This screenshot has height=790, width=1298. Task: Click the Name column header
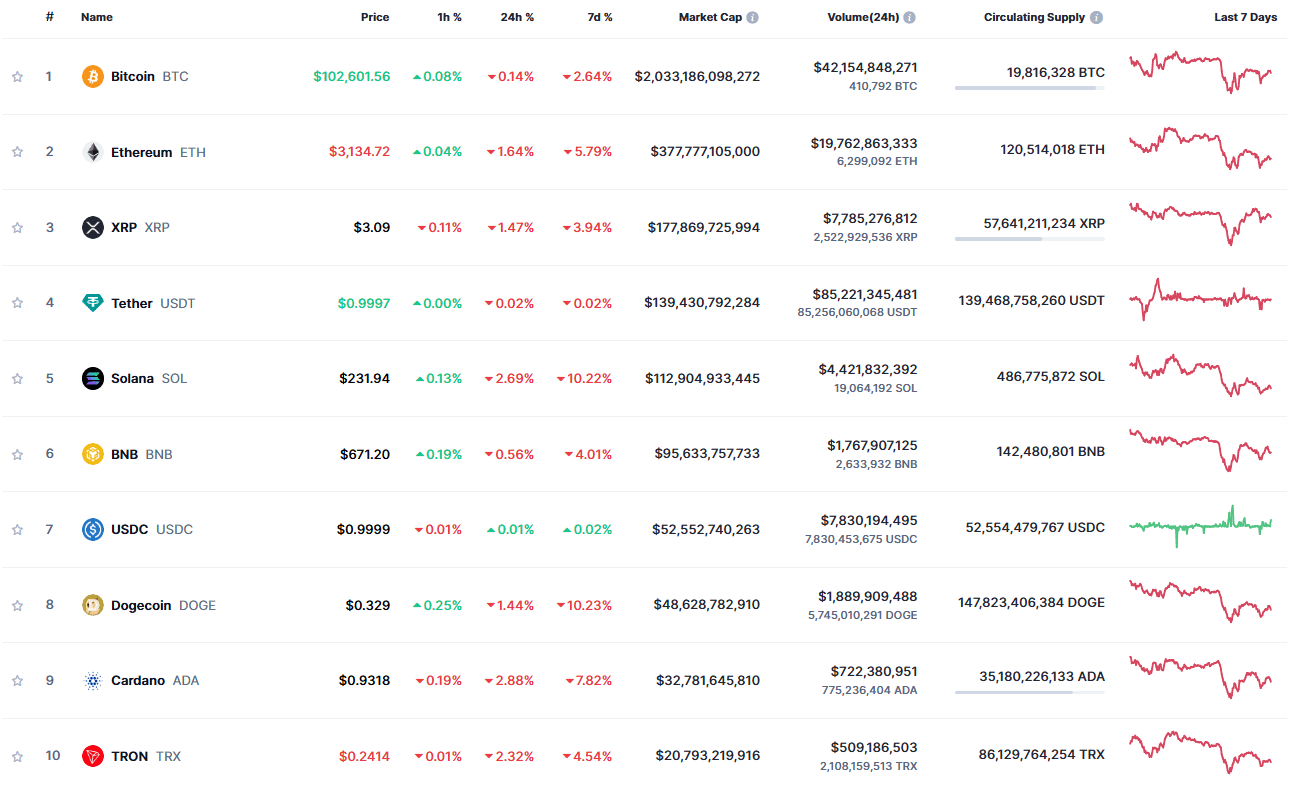pyautogui.click(x=97, y=17)
